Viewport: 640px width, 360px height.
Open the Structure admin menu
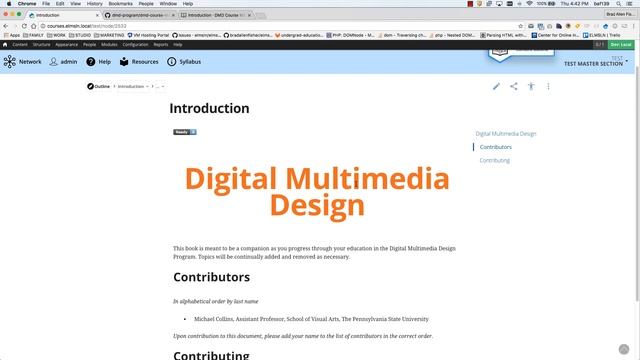41,44
